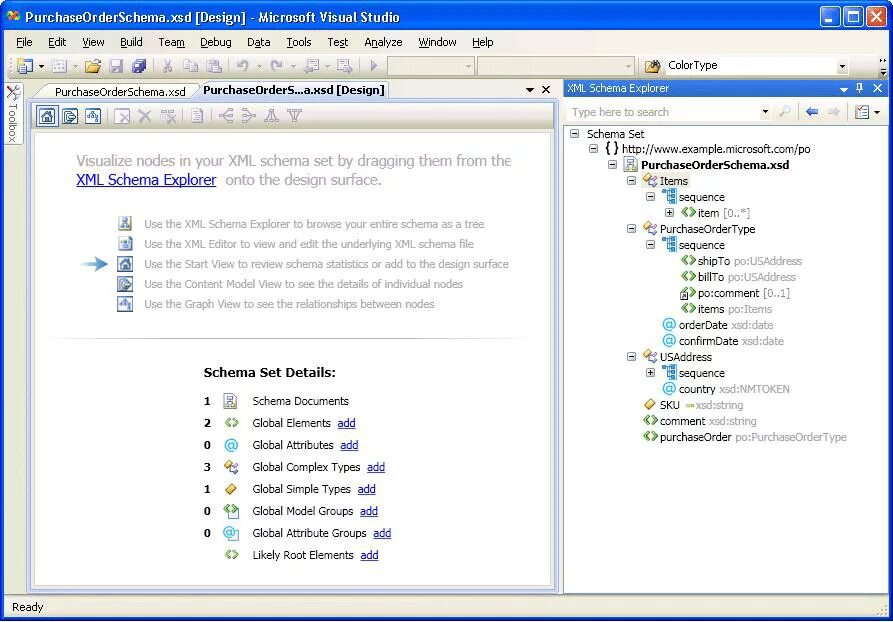Select the SKU simple type node
The image size is (893, 622).
point(693,406)
